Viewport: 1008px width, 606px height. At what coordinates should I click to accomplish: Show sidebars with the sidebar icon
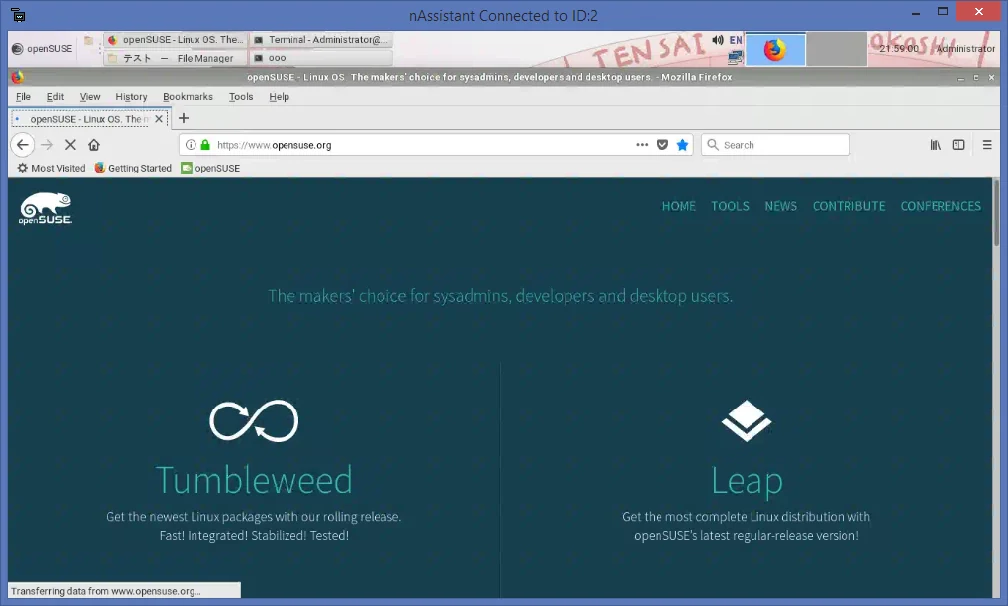click(x=958, y=145)
